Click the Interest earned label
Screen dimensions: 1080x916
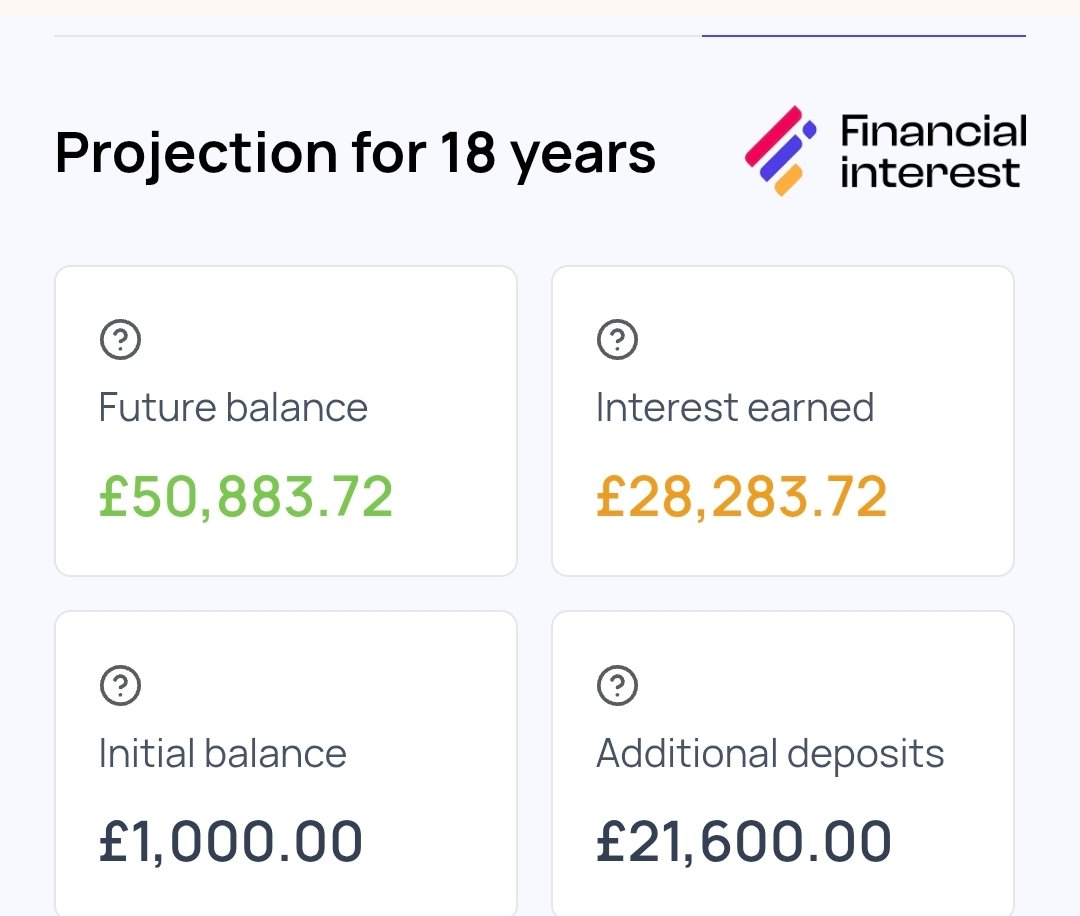[x=735, y=407]
